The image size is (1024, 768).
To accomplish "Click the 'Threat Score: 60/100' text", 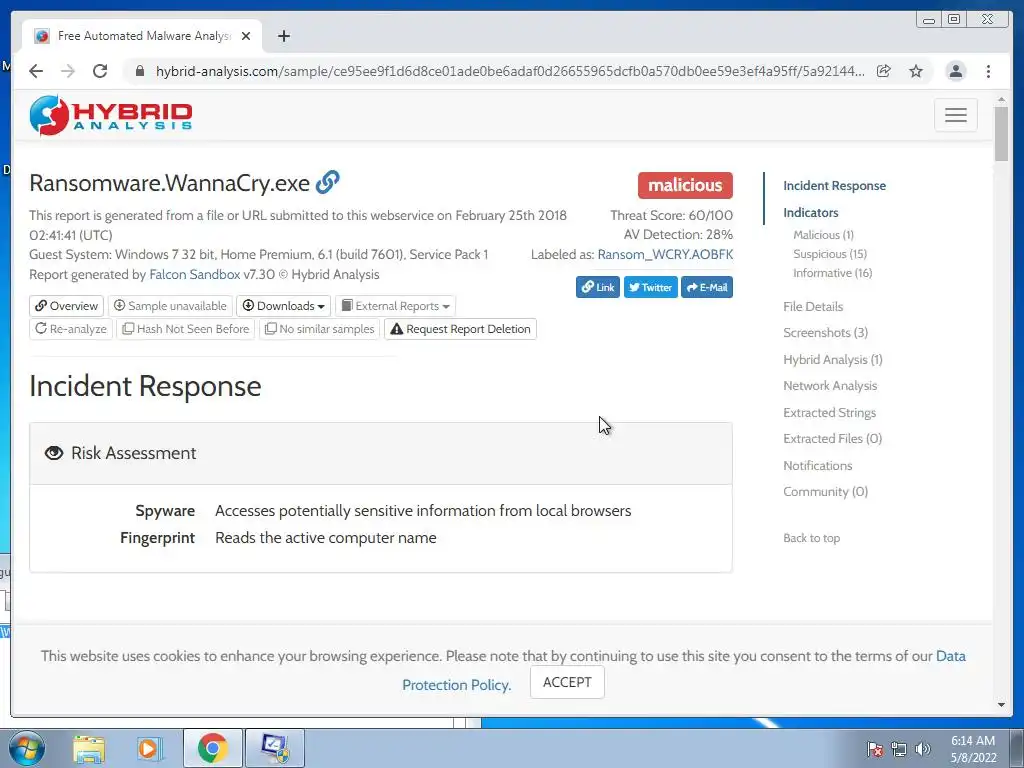I will (x=671, y=215).
